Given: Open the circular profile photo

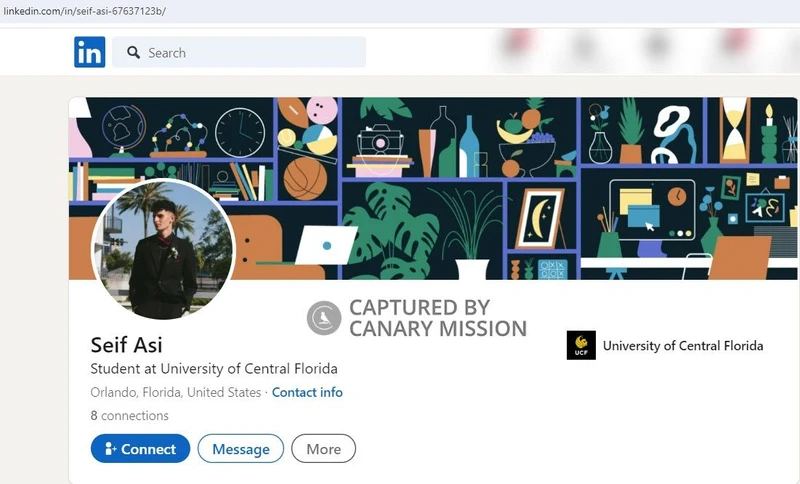Looking at the screenshot, I should click(163, 249).
